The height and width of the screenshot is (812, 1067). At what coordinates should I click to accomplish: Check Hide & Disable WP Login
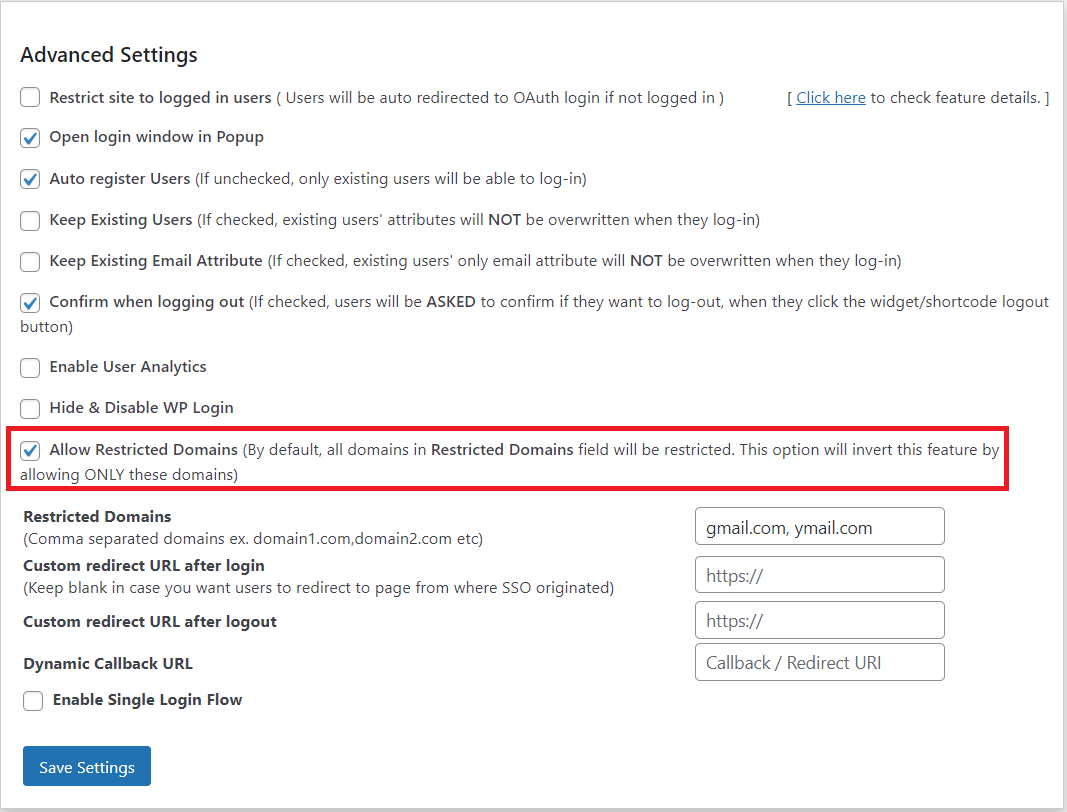[30, 408]
